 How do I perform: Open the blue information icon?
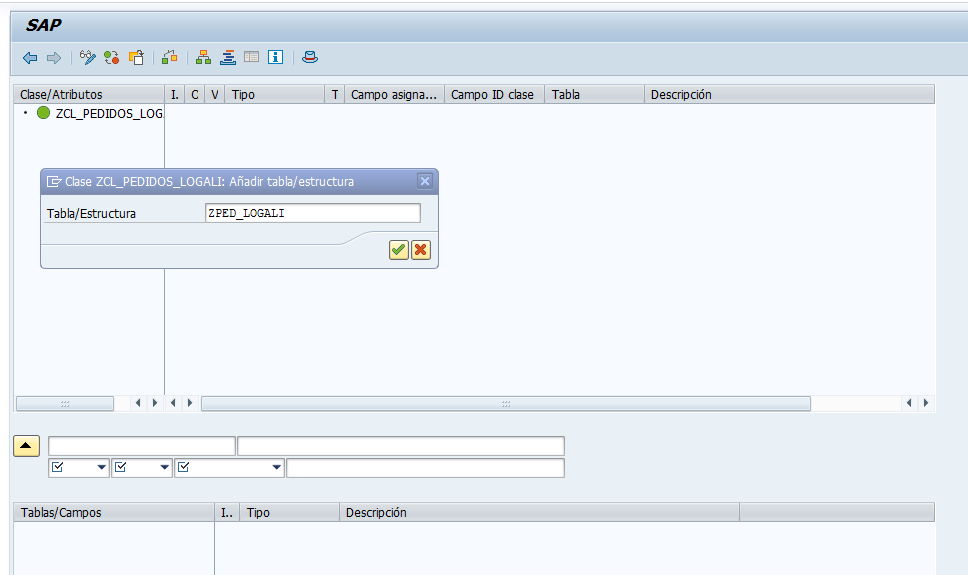click(275, 57)
